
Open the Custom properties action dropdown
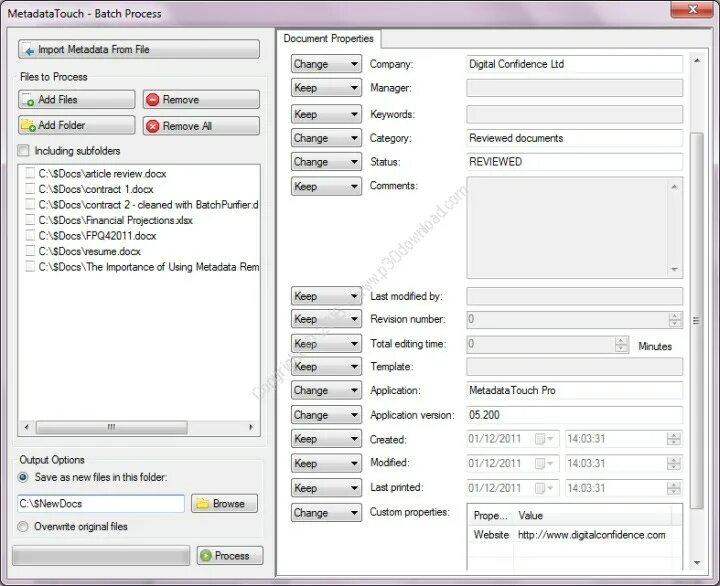(x=326, y=513)
